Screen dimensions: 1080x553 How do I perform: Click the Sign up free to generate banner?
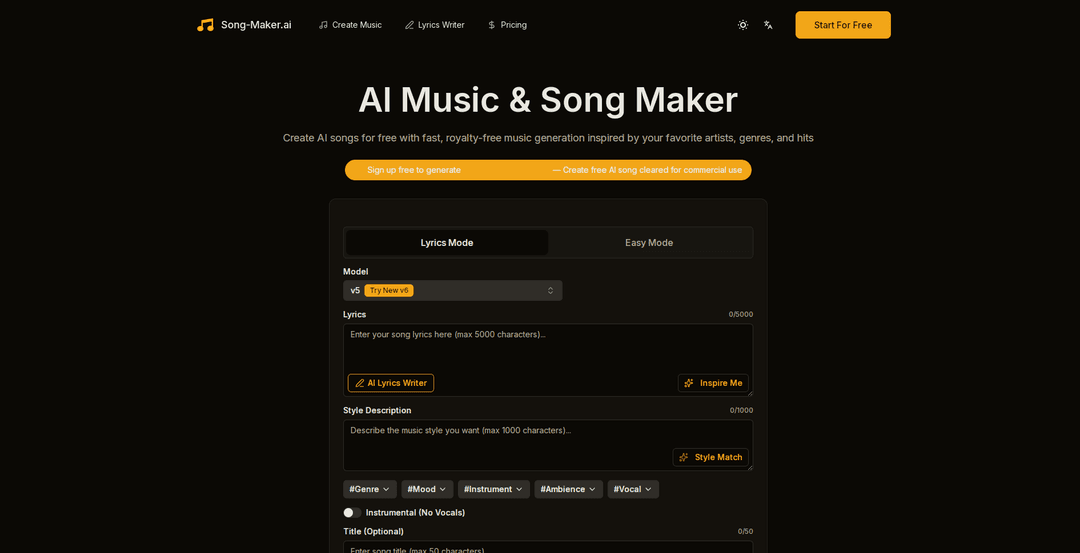(548, 170)
